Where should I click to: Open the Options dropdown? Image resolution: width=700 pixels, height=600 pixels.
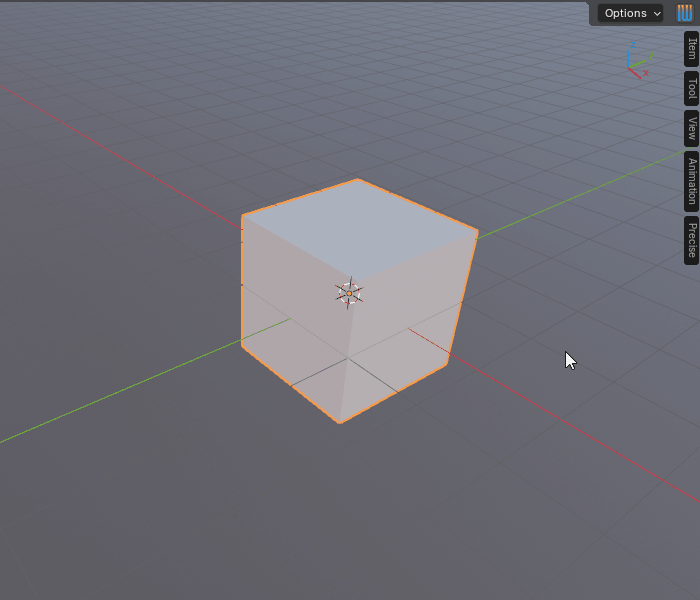pos(630,13)
